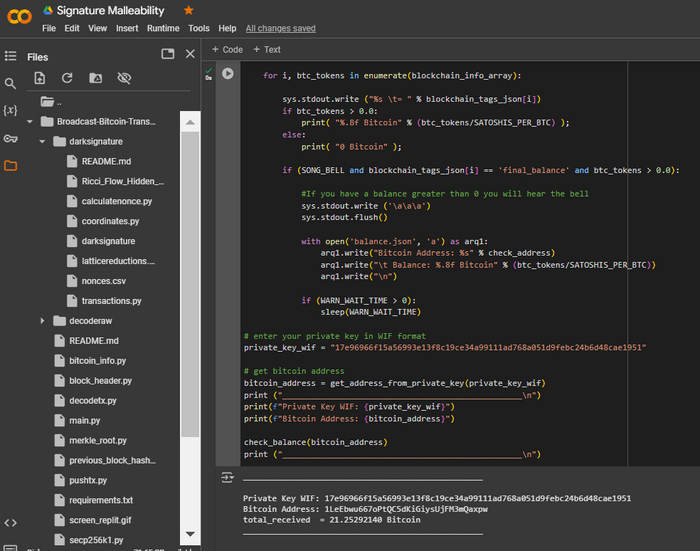Open the Runtime menu
The width and height of the screenshot is (700, 551).
point(163,29)
